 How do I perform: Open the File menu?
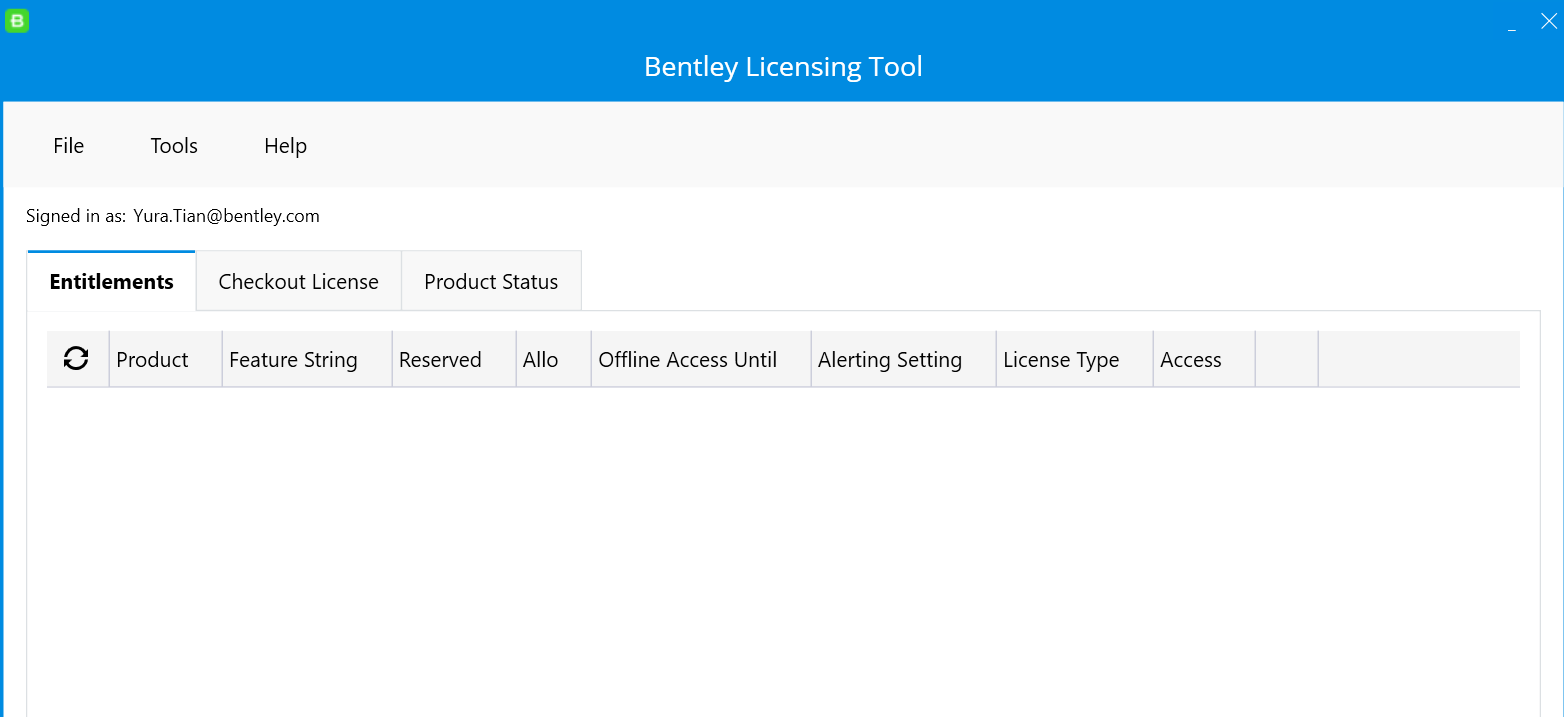[x=68, y=146]
